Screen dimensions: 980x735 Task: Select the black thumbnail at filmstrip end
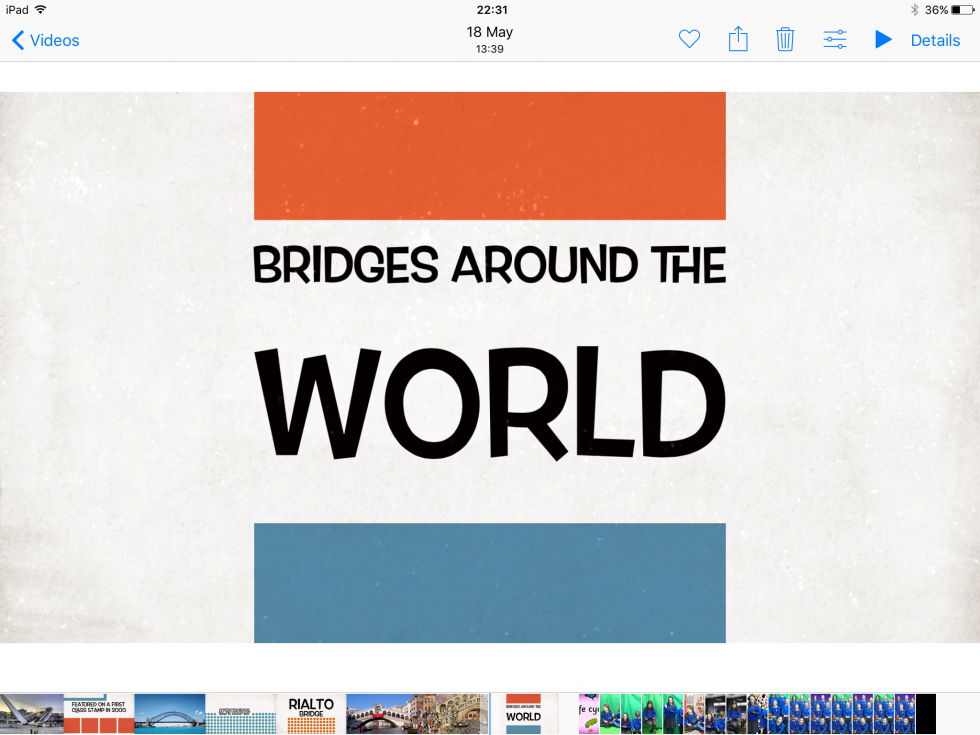tap(926, 714)
